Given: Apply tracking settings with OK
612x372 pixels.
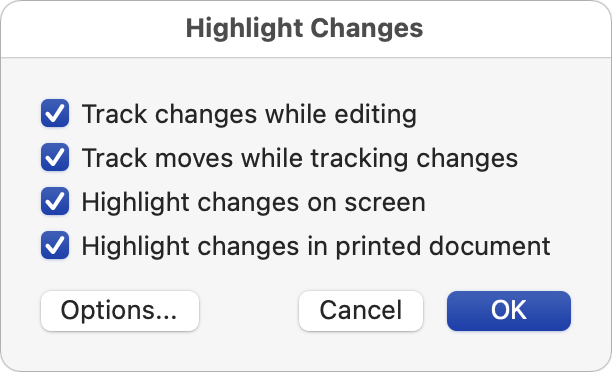Looking at the screenshot, I should click(x=509, y=311).
